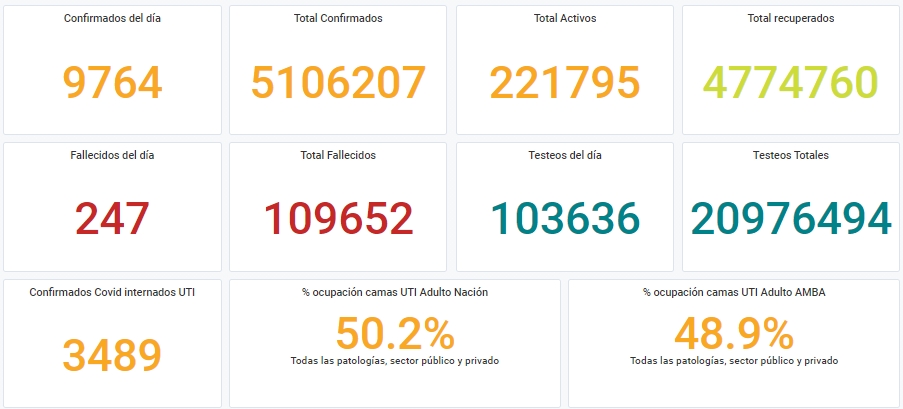Click the daily tests value 103636
Viewport: 903px width, 409px height.
565,219
